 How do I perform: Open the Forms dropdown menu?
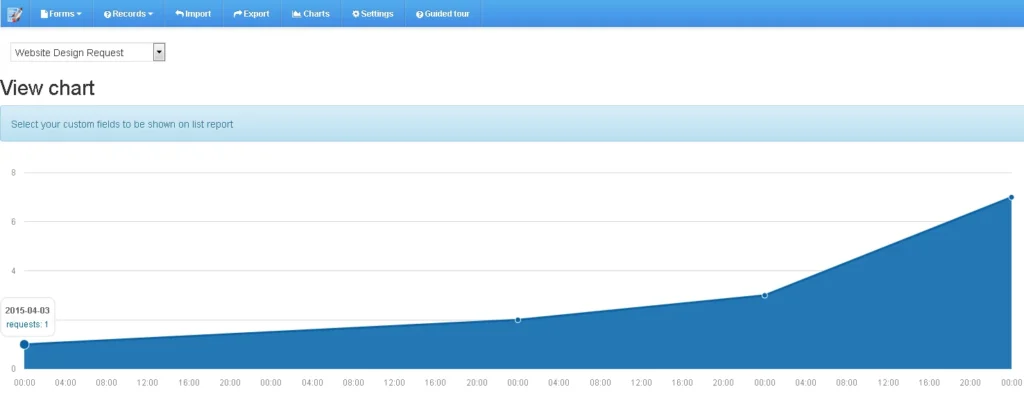61,14
